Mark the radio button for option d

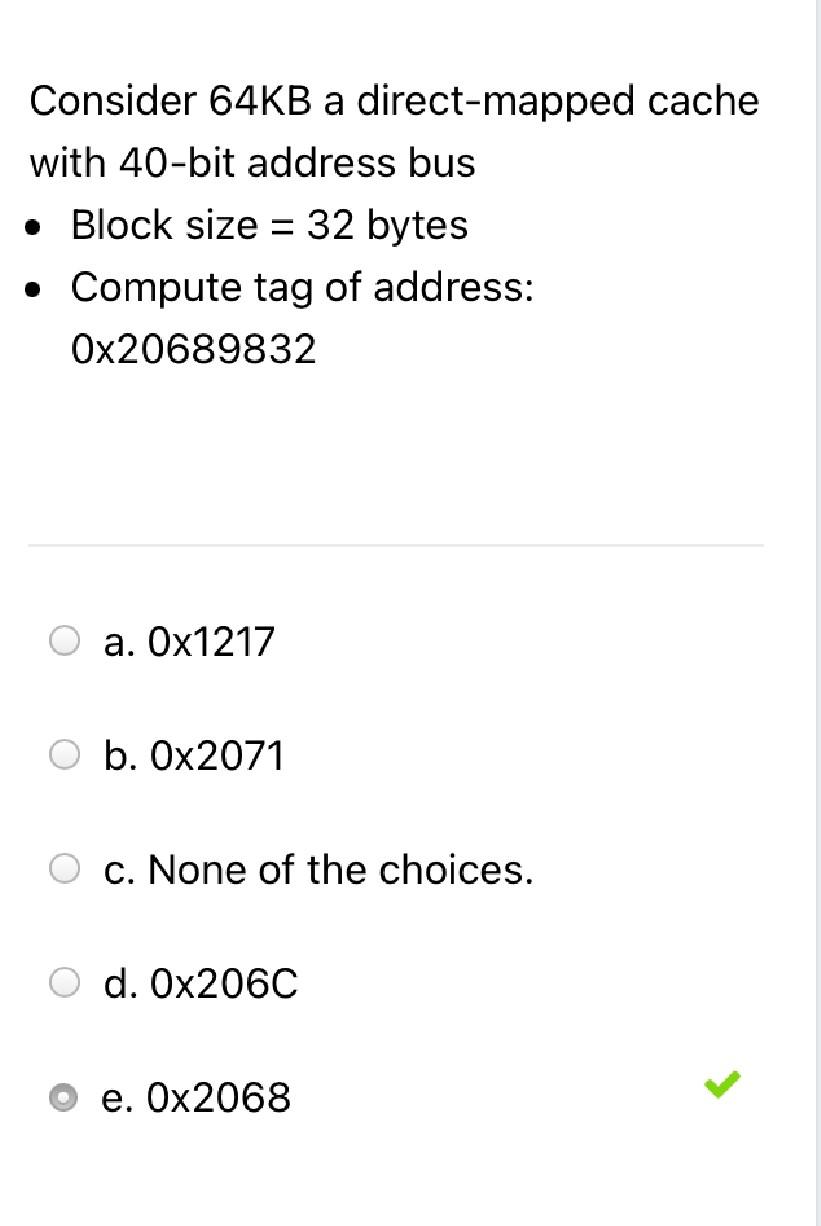pos(65,984)
